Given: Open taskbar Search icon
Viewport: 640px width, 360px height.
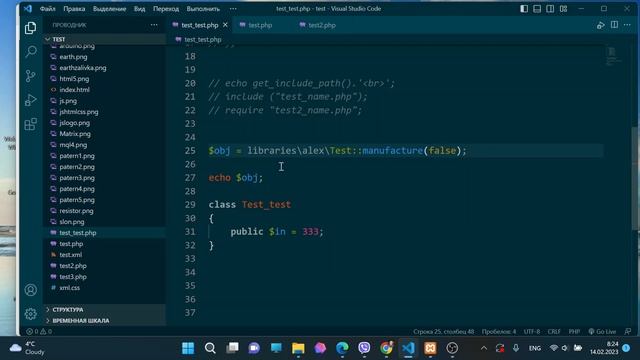Looking at the screenshot, I should [x=210, y=348].
